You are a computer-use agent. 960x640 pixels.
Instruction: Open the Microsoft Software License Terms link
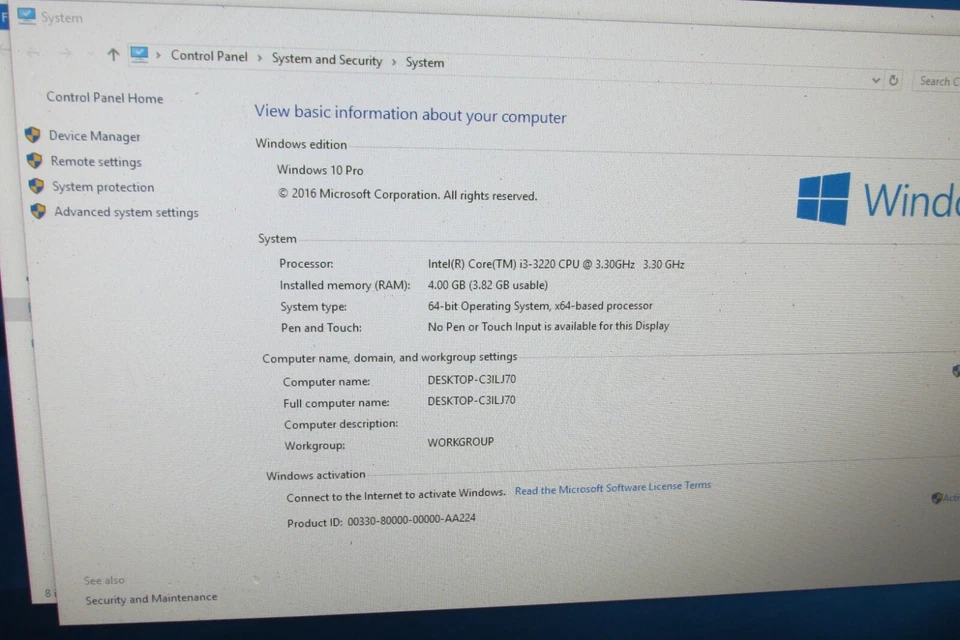(613, 485)
